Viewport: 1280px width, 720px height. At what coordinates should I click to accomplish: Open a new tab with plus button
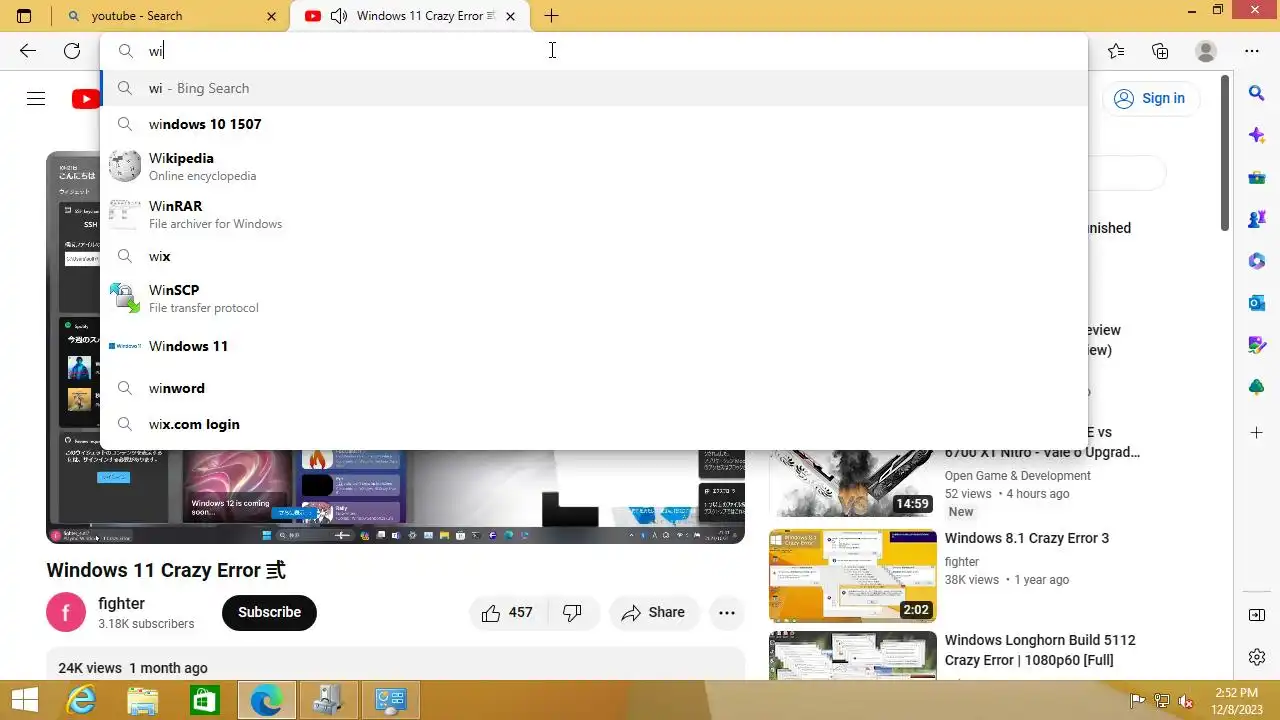click(x=551, y=16)
